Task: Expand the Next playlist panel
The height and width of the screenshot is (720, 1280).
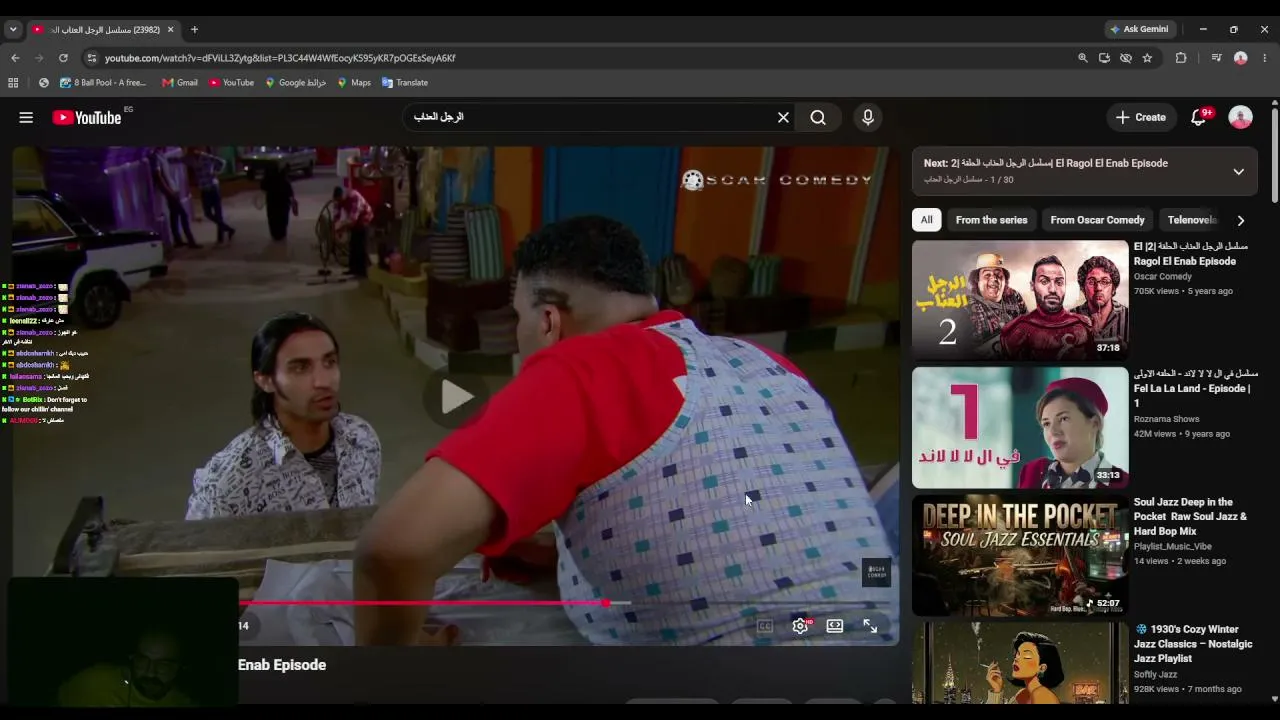Action: pos(1238,171)
